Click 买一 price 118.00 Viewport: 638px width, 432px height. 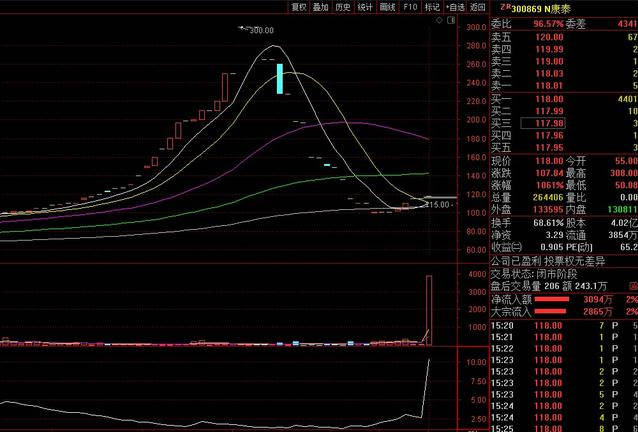549,99
